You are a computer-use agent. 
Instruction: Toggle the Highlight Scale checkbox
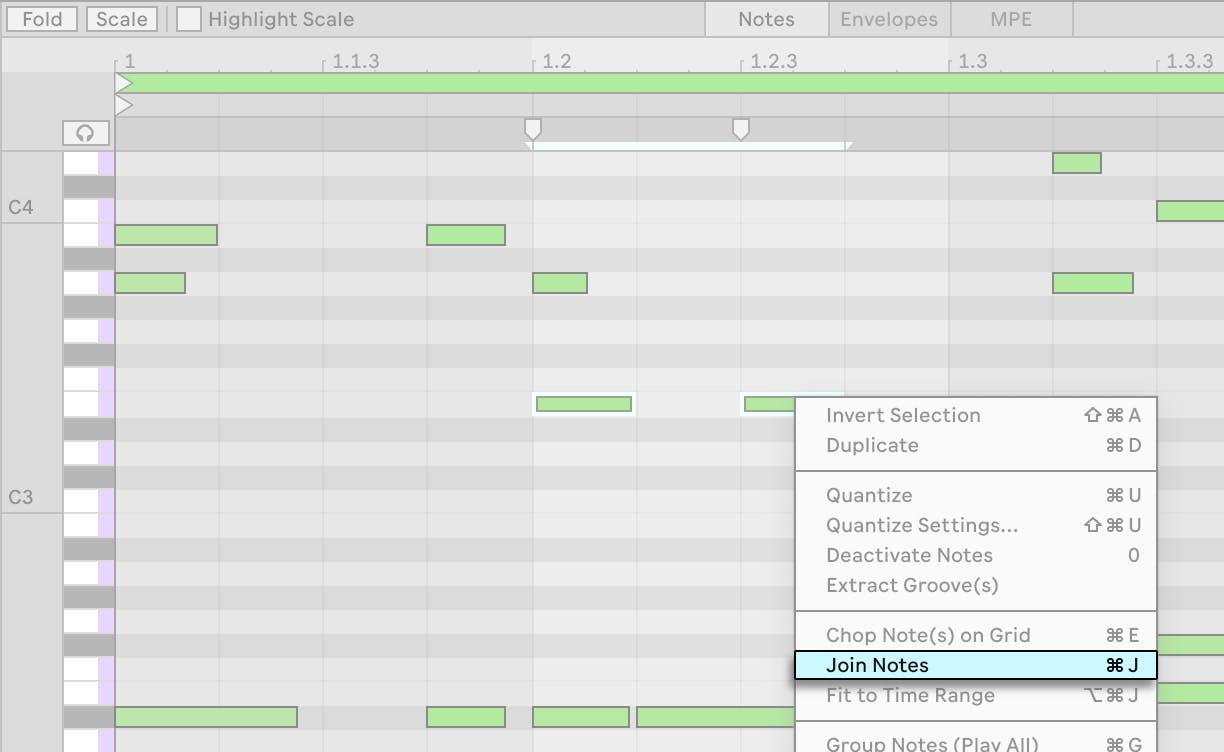point(189,18)
